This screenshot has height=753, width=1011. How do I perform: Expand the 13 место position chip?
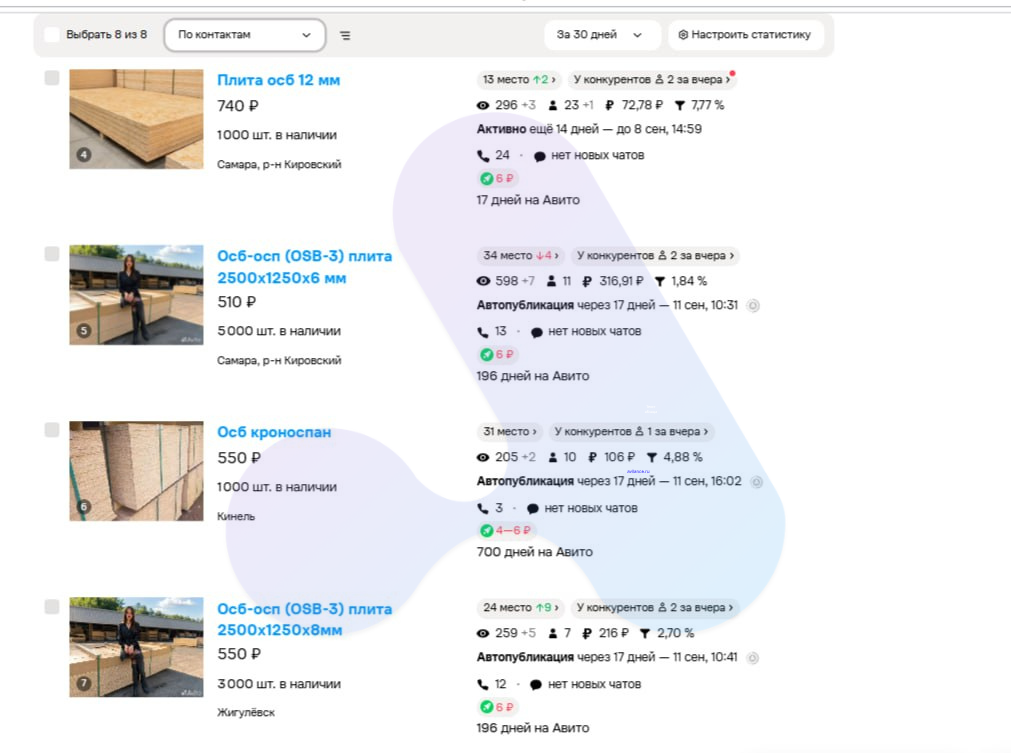click(519, 79)
